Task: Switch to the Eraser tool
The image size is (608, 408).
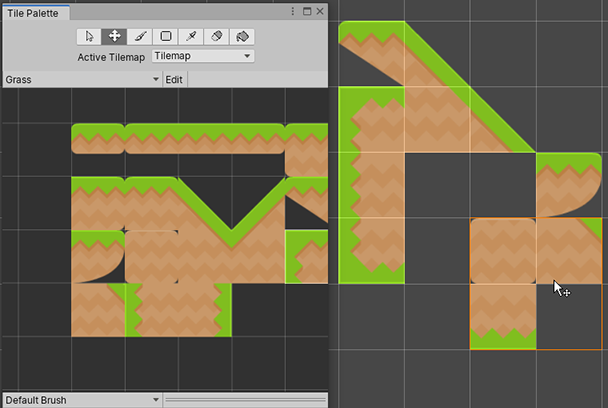Action: pyautogui.click(x=215, y=36)
